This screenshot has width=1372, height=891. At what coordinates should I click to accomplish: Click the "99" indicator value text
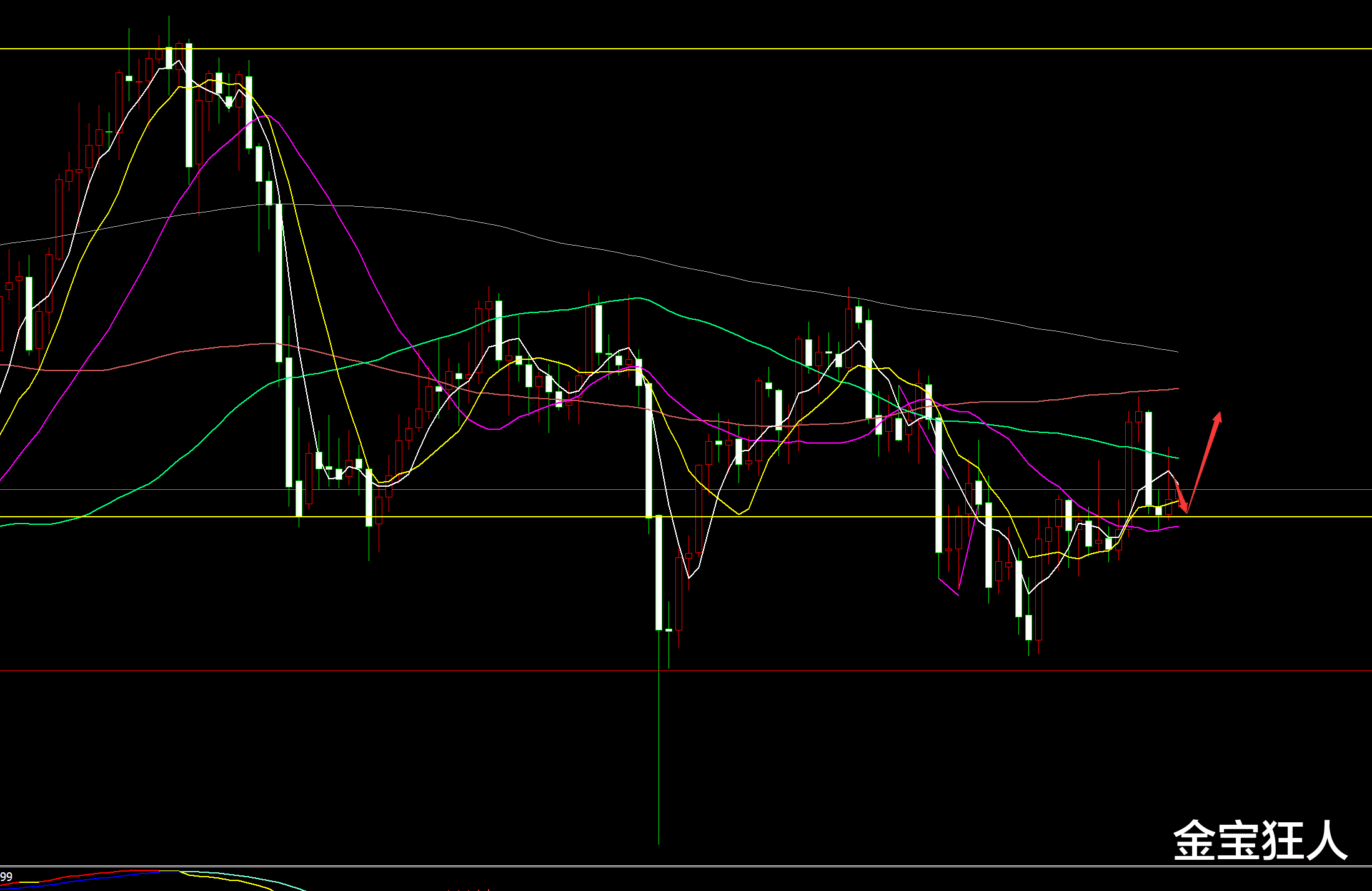tap(6, 877)
